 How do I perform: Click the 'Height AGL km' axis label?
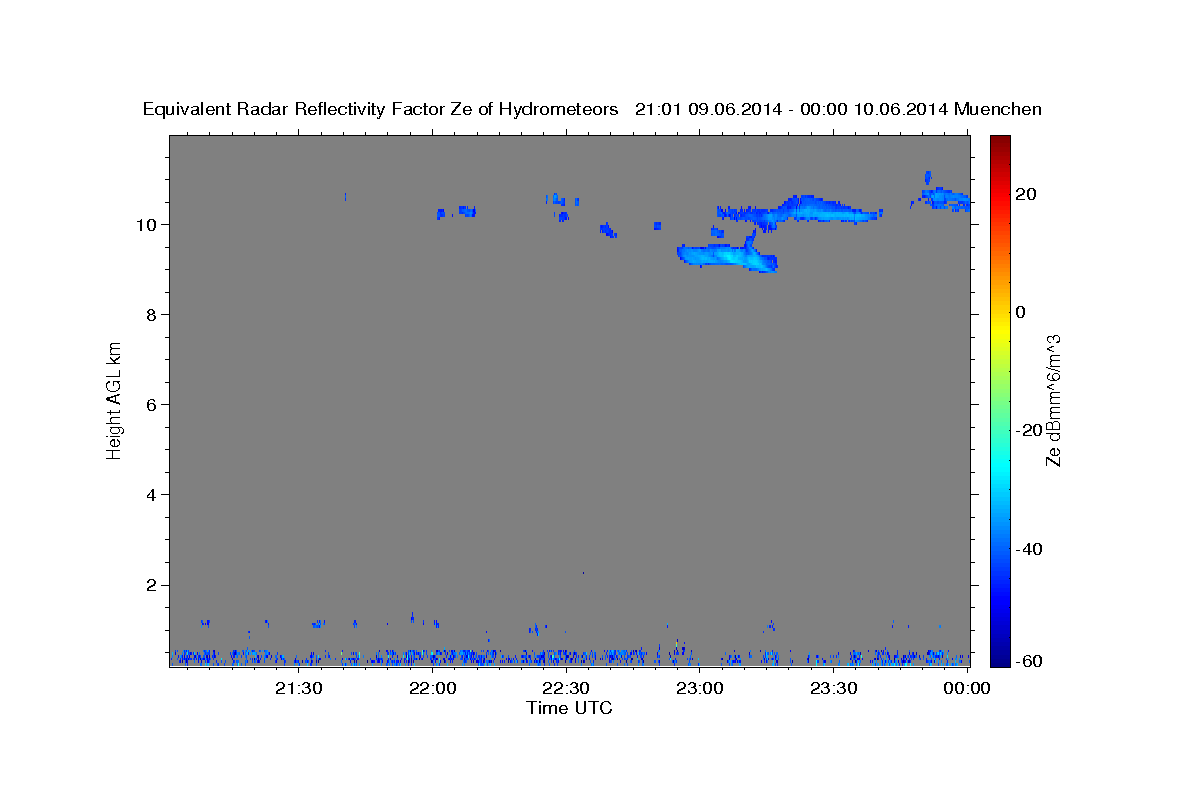click(114, 400)
